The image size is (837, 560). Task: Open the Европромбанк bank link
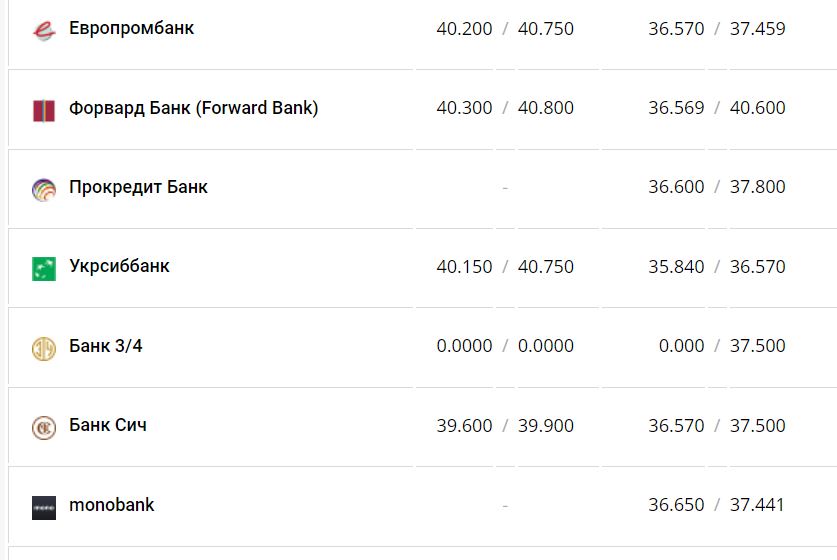click(131, 28)
